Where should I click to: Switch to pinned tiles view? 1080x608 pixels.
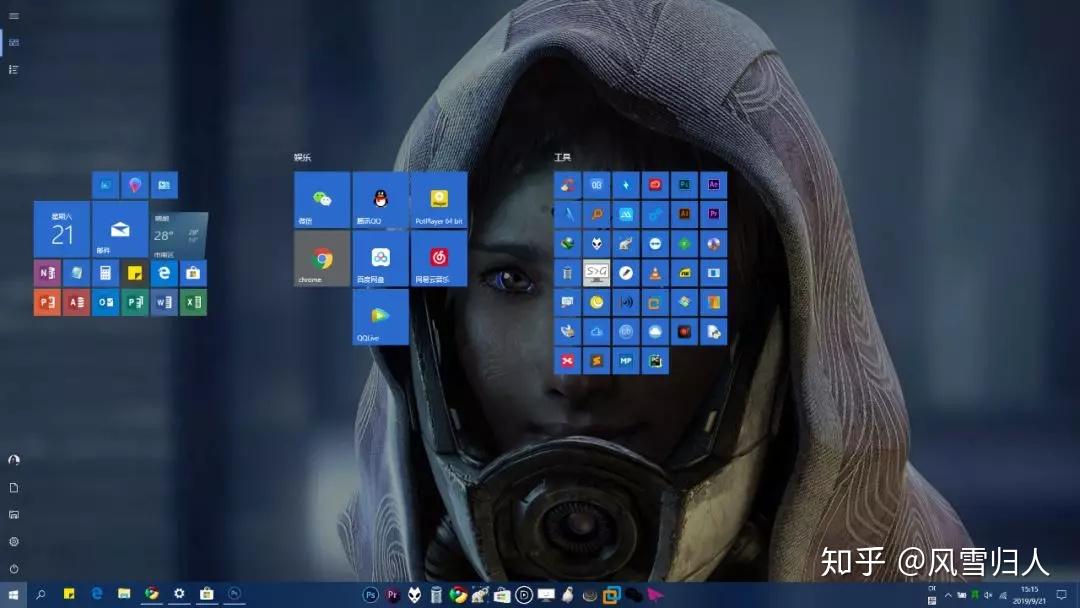[x=14, y=43]
